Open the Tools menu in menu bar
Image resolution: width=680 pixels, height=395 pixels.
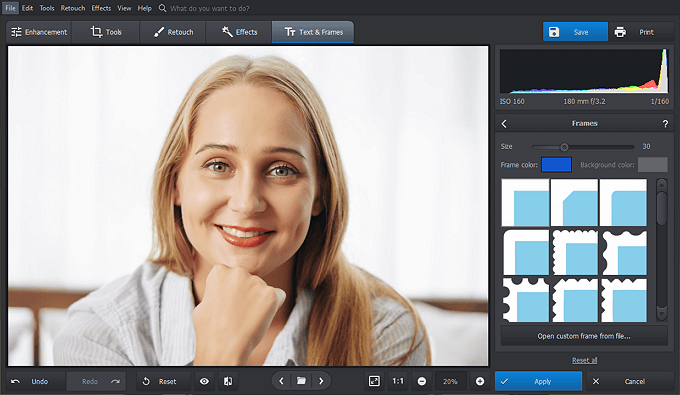[x=47, y=8]
